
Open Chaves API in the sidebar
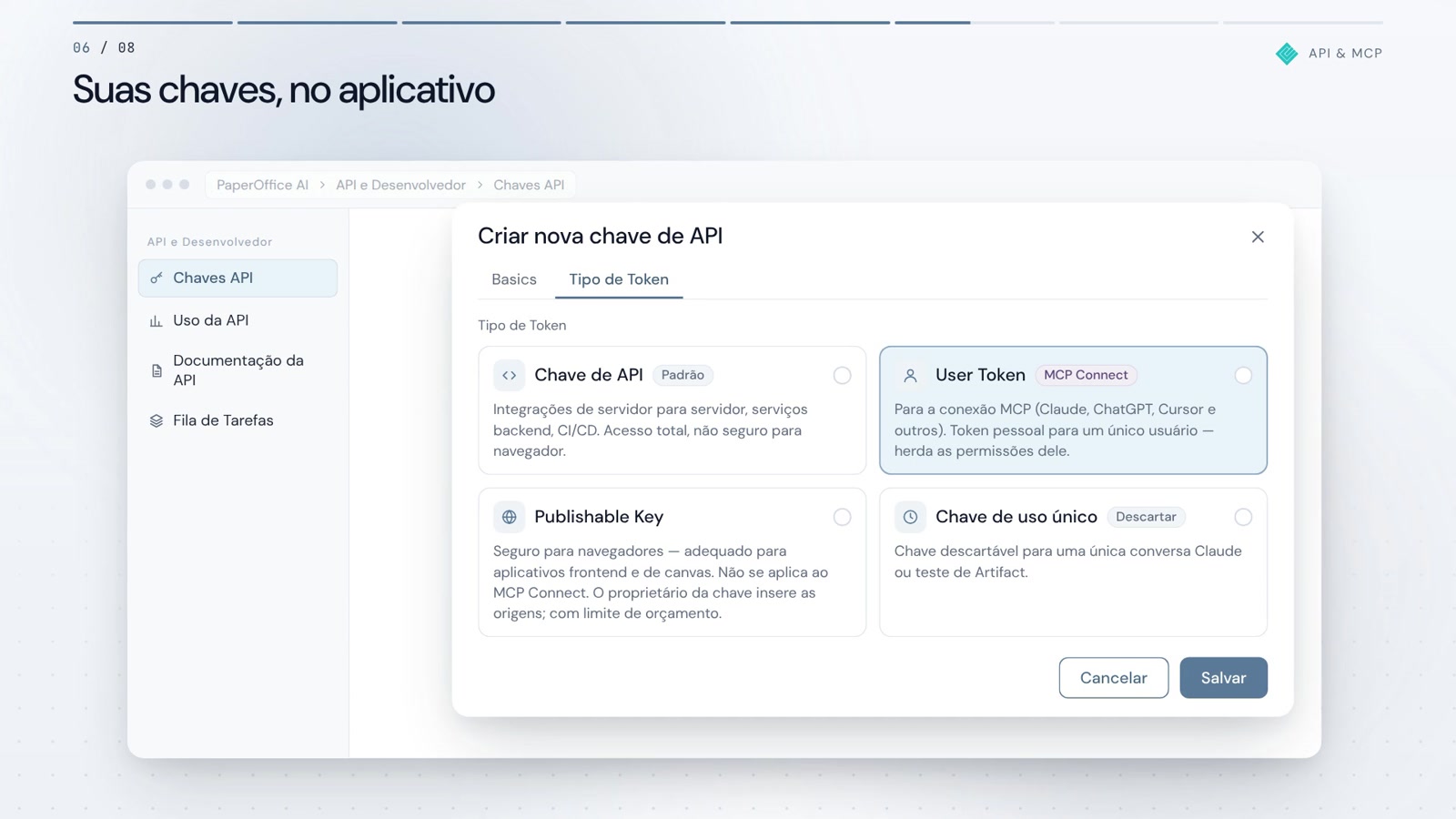click(x=238, y=278)
